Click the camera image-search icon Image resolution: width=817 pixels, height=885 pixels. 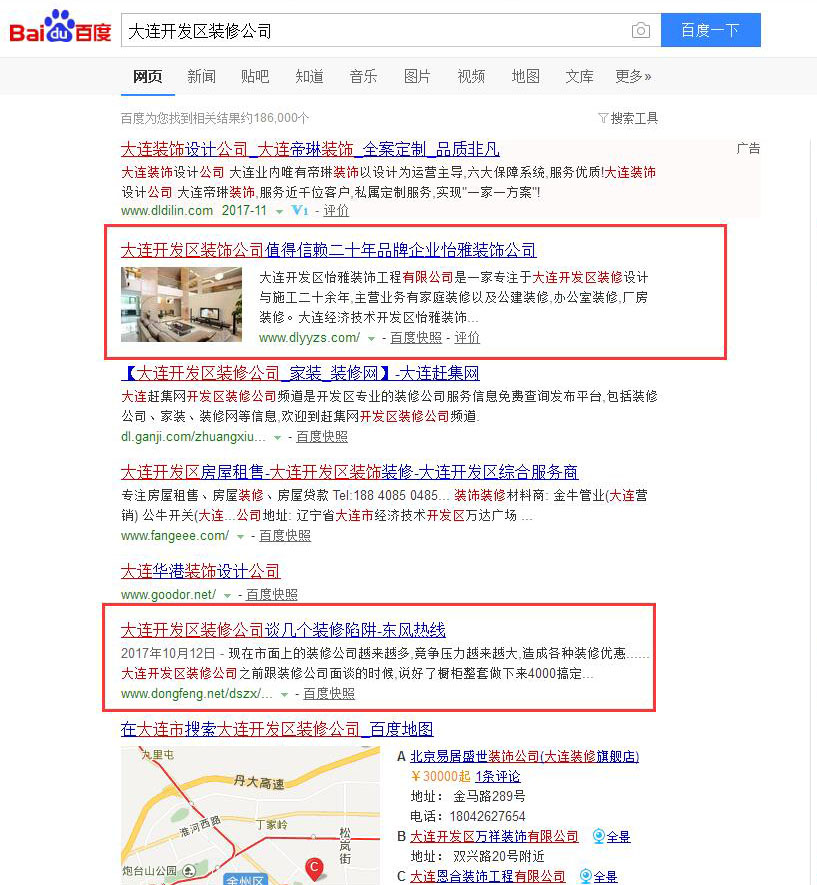(x=640, y=30)
